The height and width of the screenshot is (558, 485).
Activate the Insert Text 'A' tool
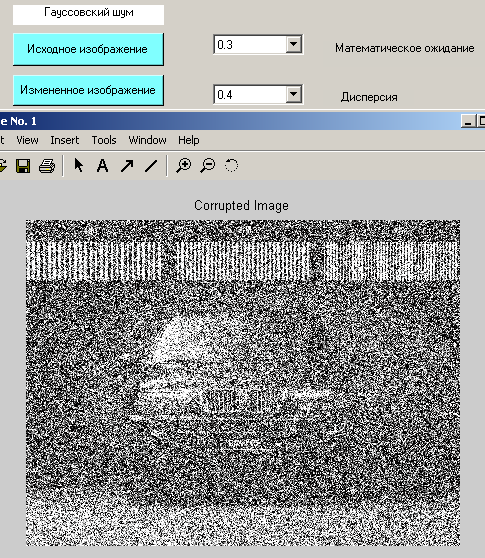pyautogui.click(x=102, y=165)
